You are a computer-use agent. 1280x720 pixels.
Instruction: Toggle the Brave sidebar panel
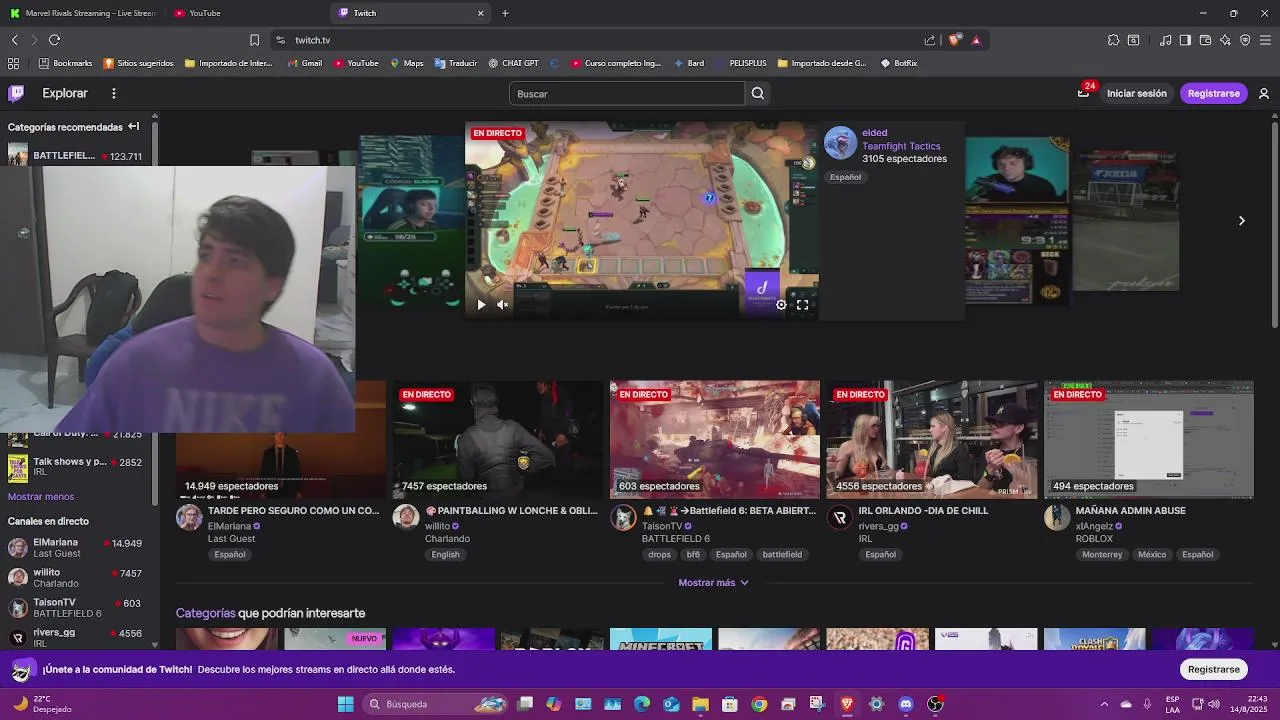point(1185,40)
